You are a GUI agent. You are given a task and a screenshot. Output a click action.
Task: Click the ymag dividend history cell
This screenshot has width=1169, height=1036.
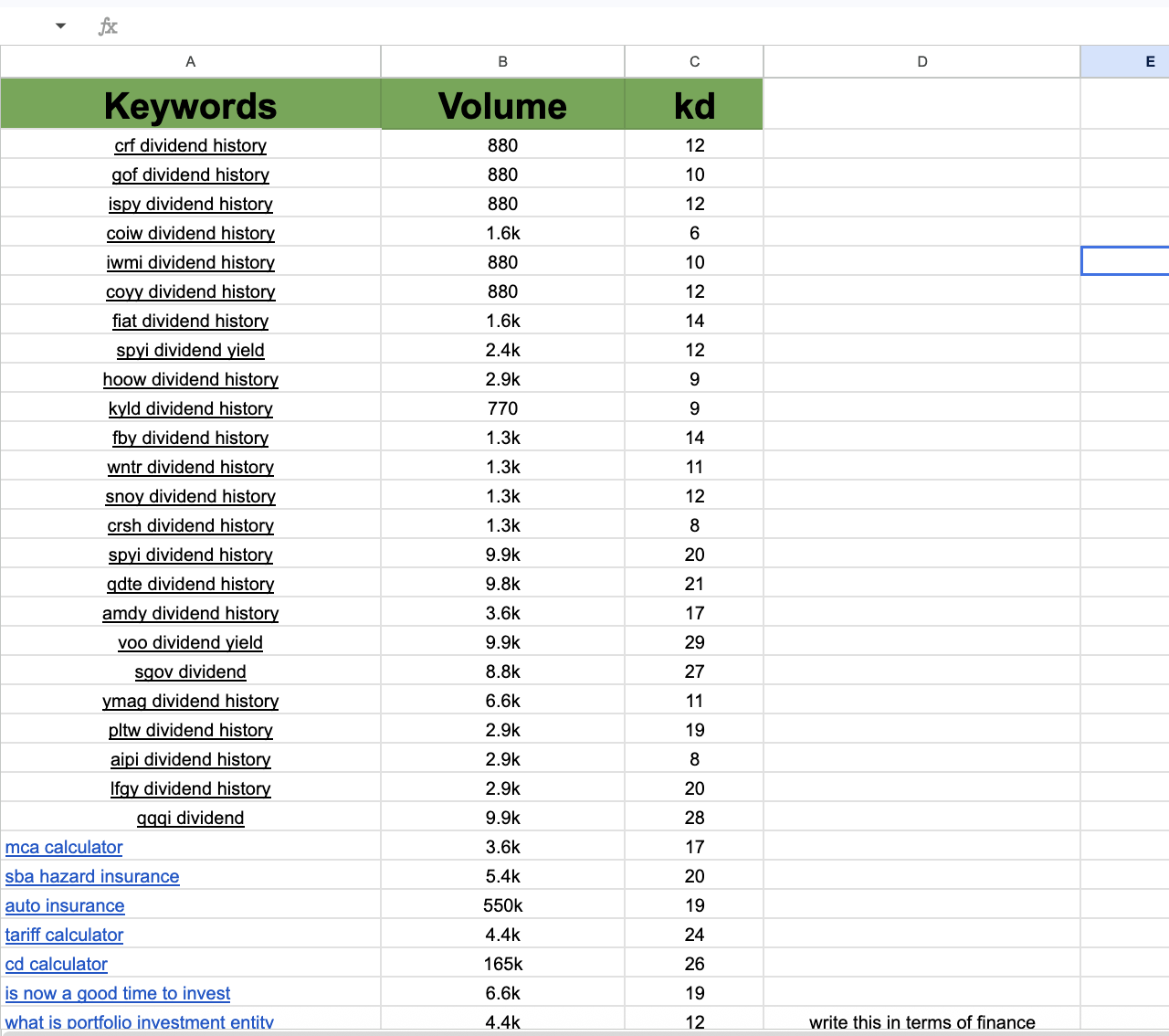191,701
